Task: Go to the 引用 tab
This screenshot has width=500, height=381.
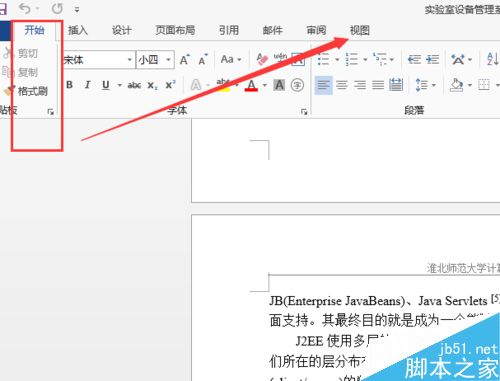Action: click(229, 30)
